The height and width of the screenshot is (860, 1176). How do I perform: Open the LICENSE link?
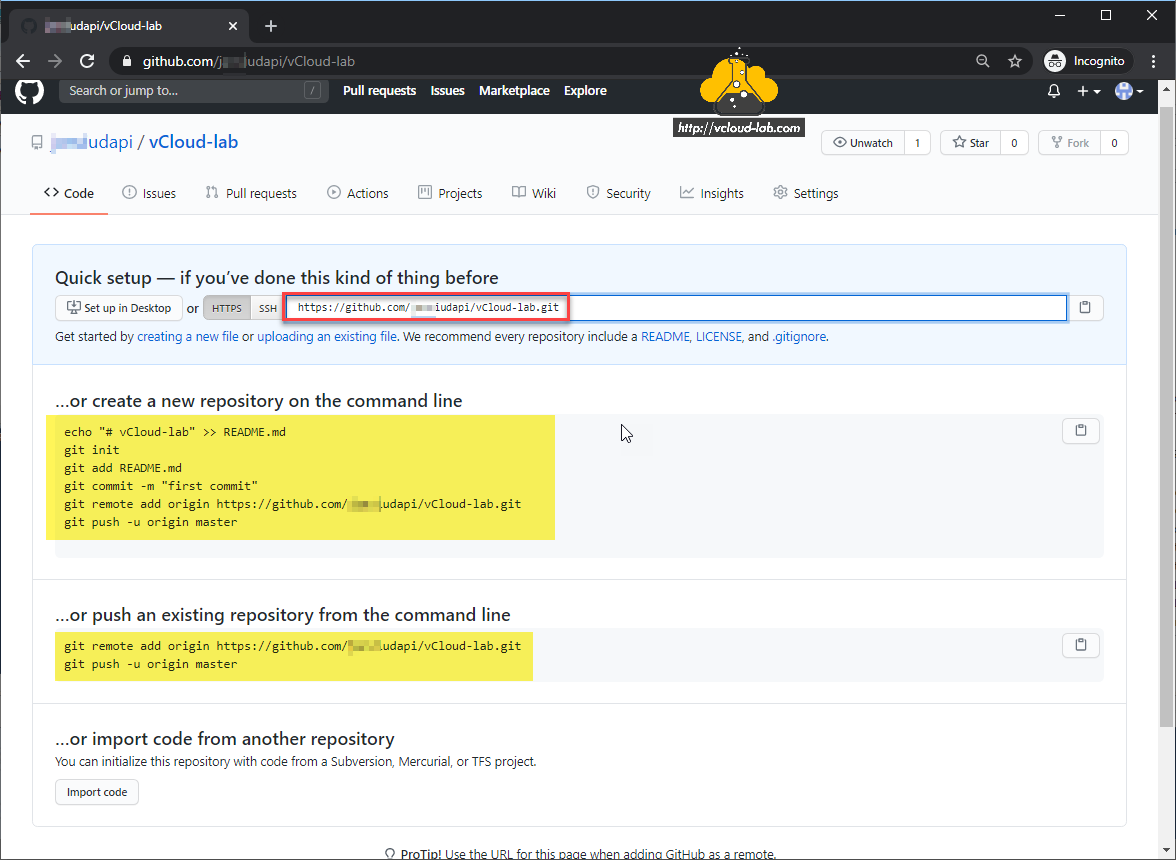pos(718,337)
